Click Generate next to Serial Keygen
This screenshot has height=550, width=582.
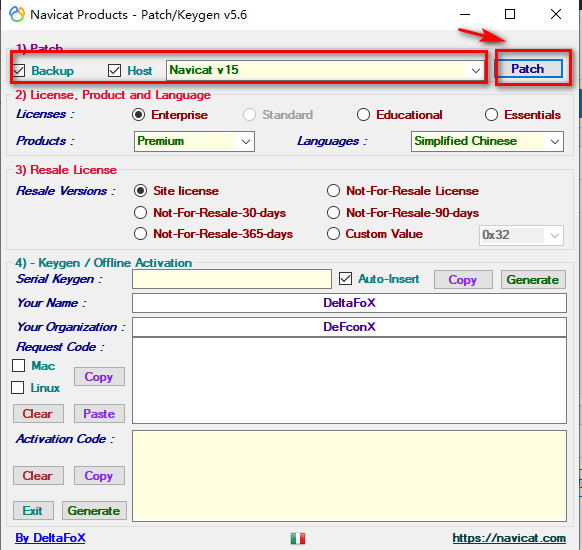coord(533,279)
